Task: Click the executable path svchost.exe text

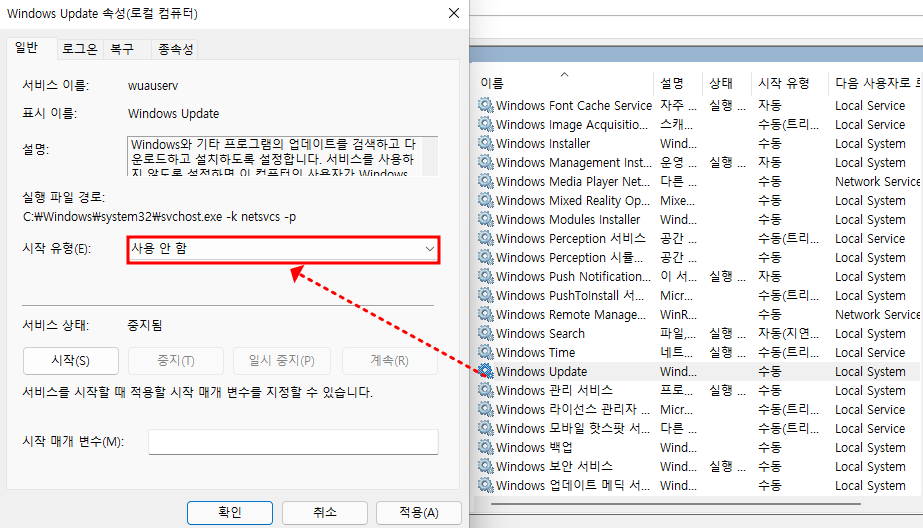Action: coord(159,217)
